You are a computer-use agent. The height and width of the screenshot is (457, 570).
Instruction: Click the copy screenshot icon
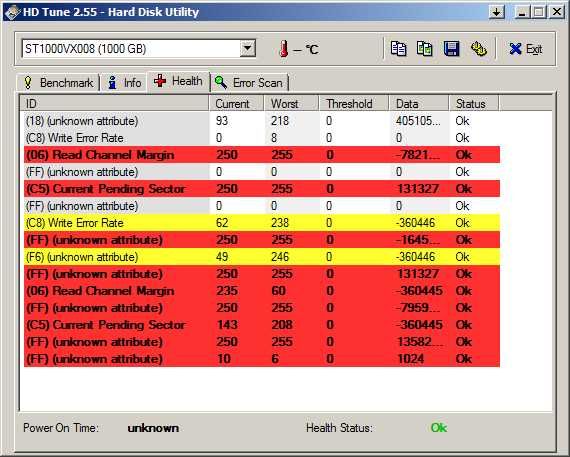(425, 49)
